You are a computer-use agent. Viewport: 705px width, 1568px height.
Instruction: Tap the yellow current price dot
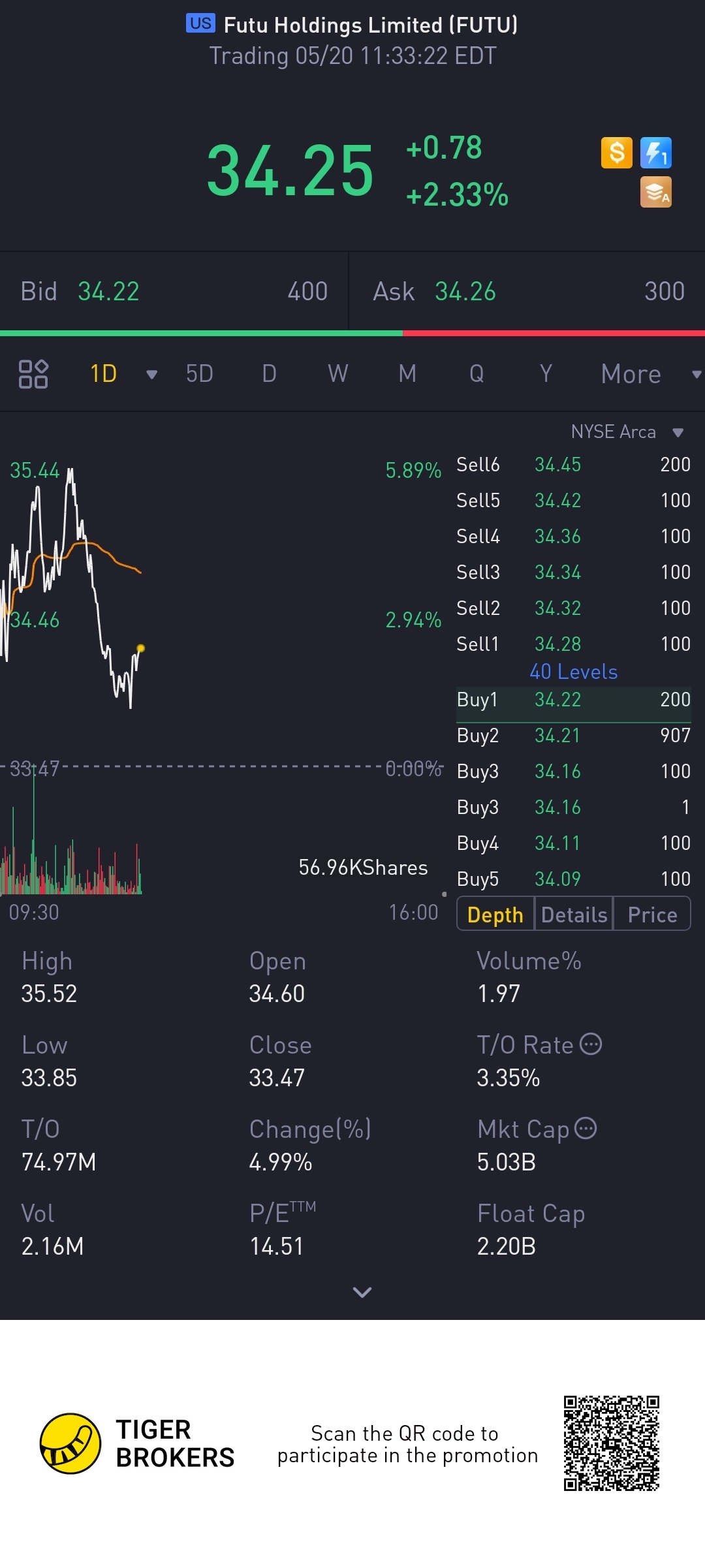pyautogui.click(x=140, y=648)
